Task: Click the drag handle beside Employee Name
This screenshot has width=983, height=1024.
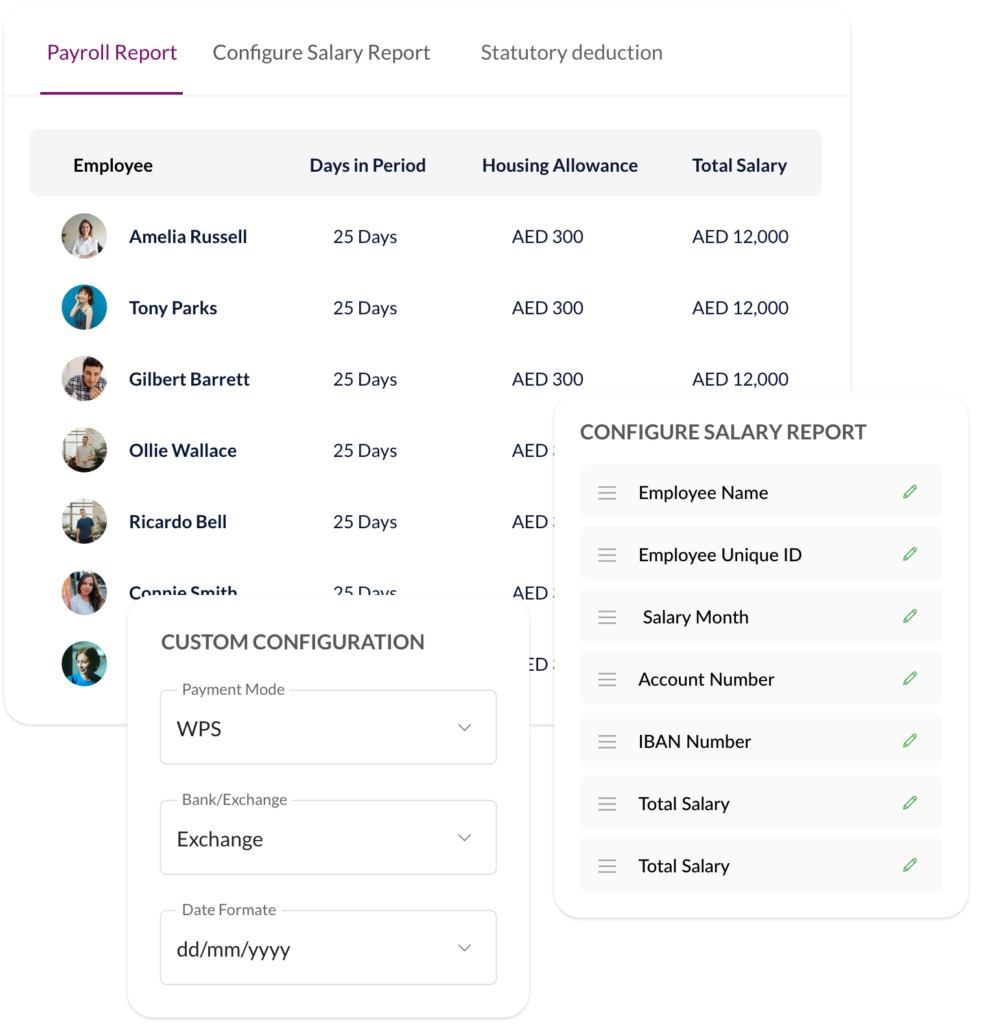Action: (607, 491)
